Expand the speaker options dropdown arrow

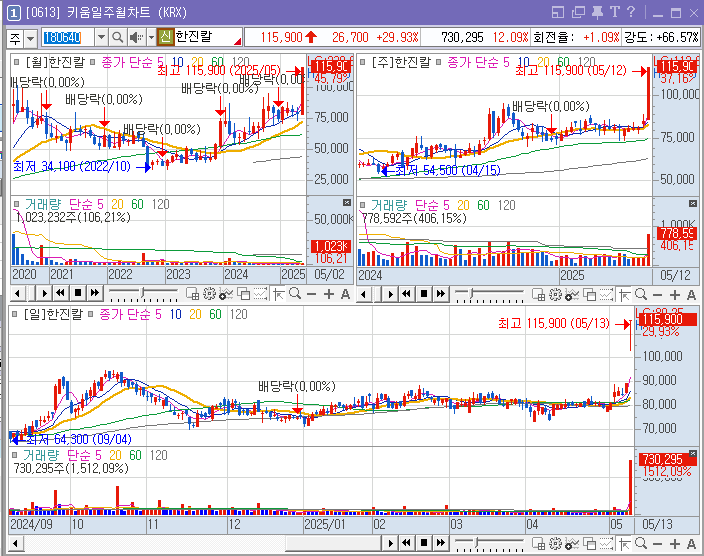click(x=151, y=37)
